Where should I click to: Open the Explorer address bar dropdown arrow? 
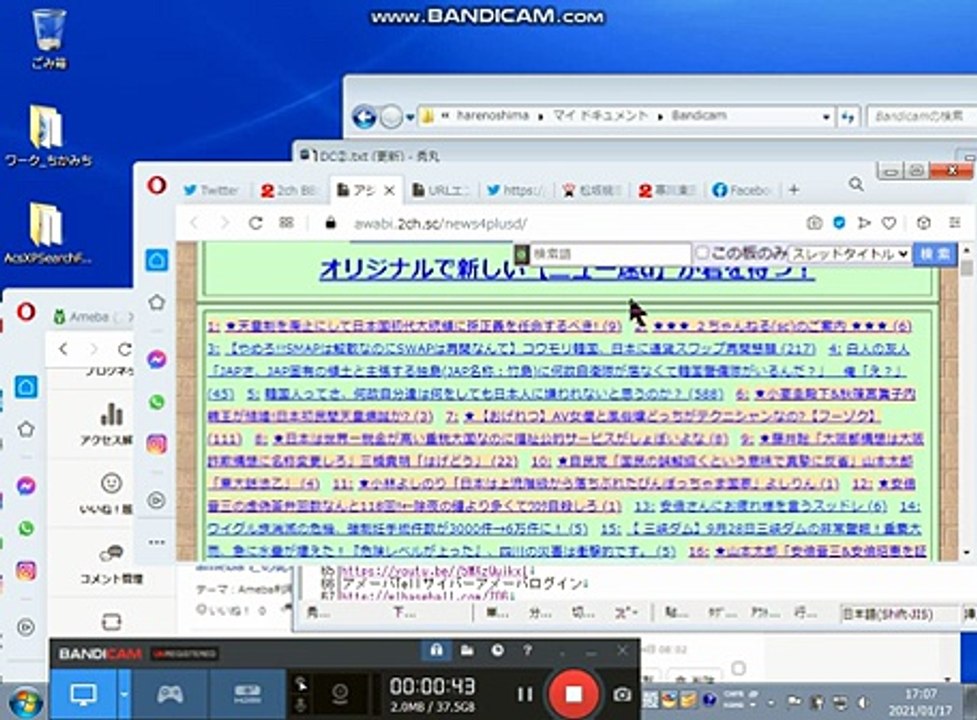826,116
